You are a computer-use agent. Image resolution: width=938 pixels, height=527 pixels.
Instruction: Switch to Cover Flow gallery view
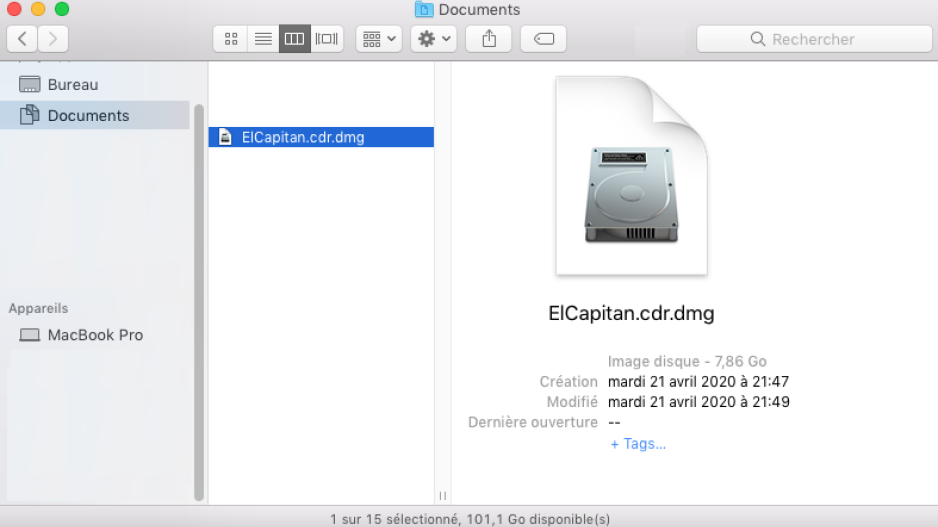(327, 39)
